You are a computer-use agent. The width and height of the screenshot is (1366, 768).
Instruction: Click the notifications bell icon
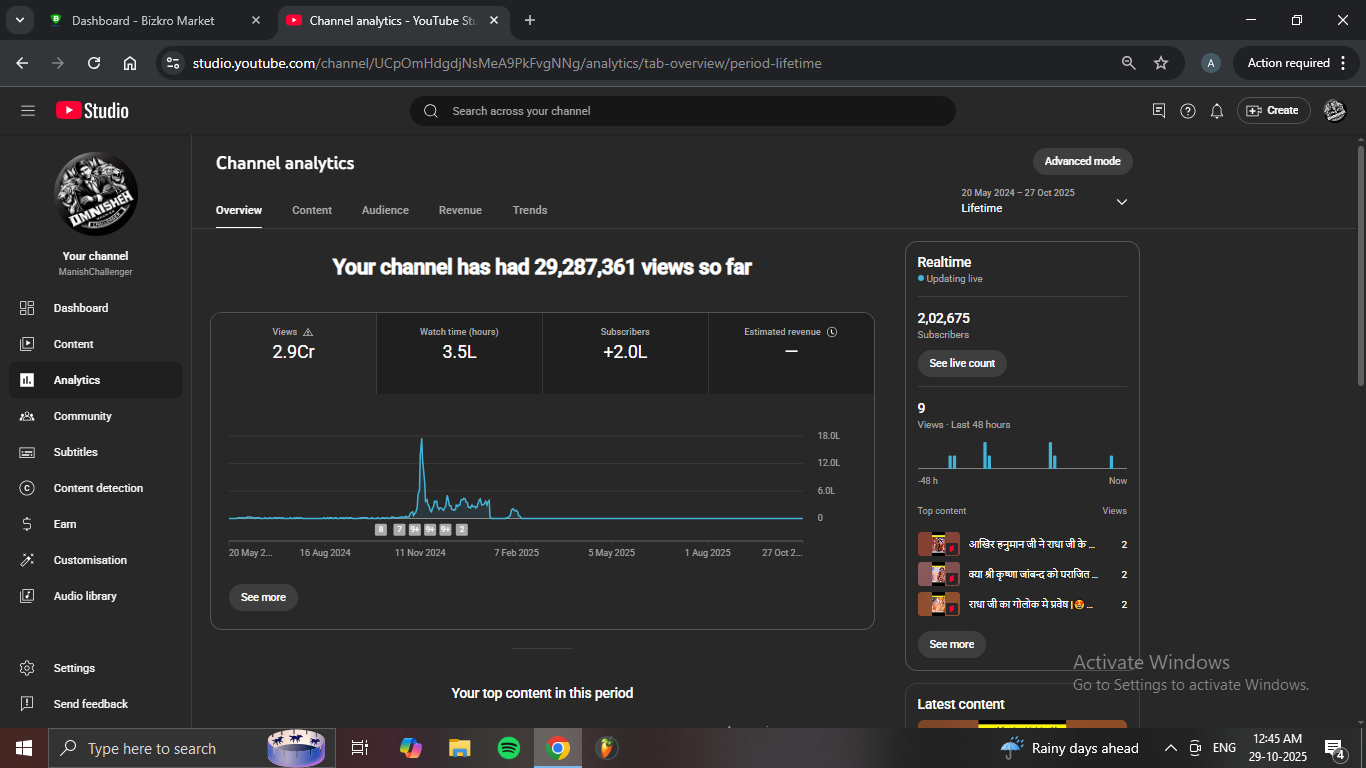pos(1217,111)
